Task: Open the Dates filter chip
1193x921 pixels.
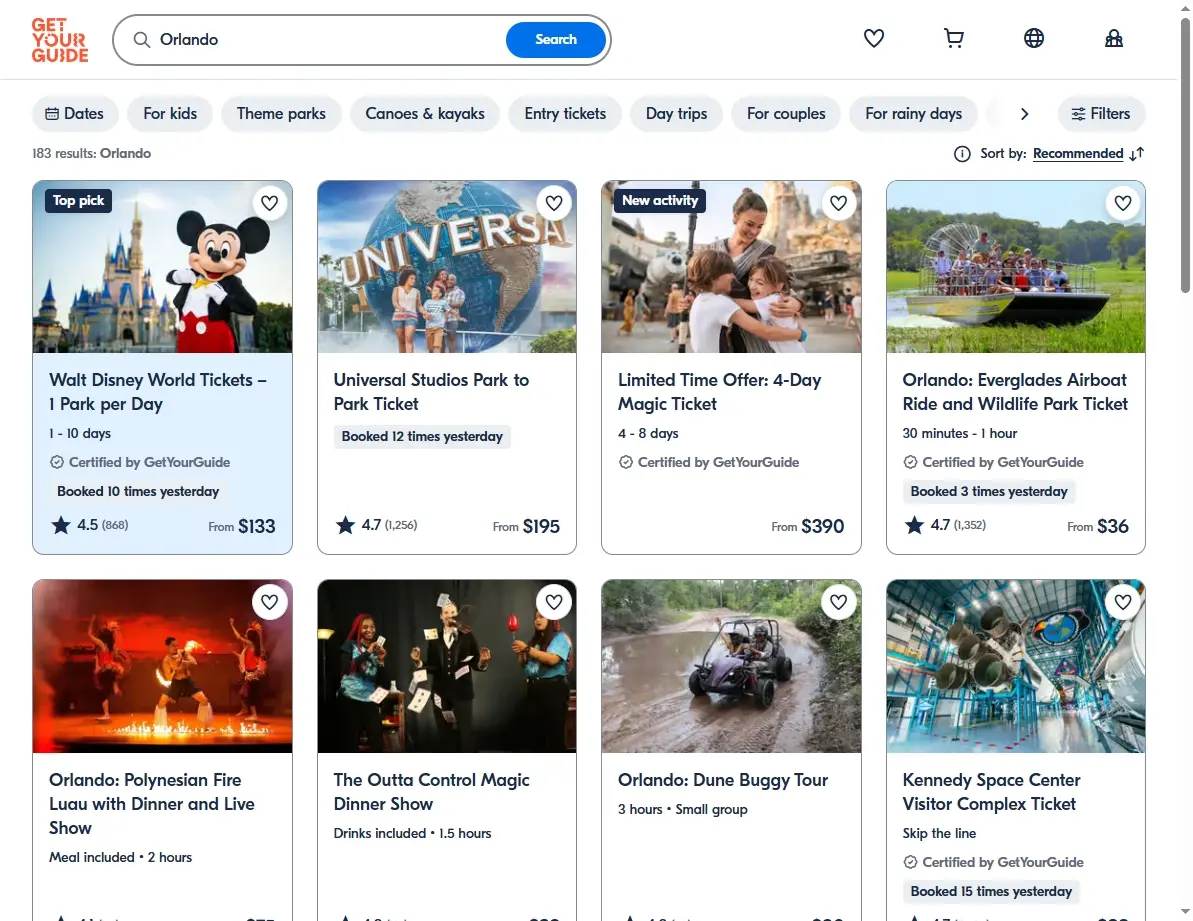Action: [75, 114]
